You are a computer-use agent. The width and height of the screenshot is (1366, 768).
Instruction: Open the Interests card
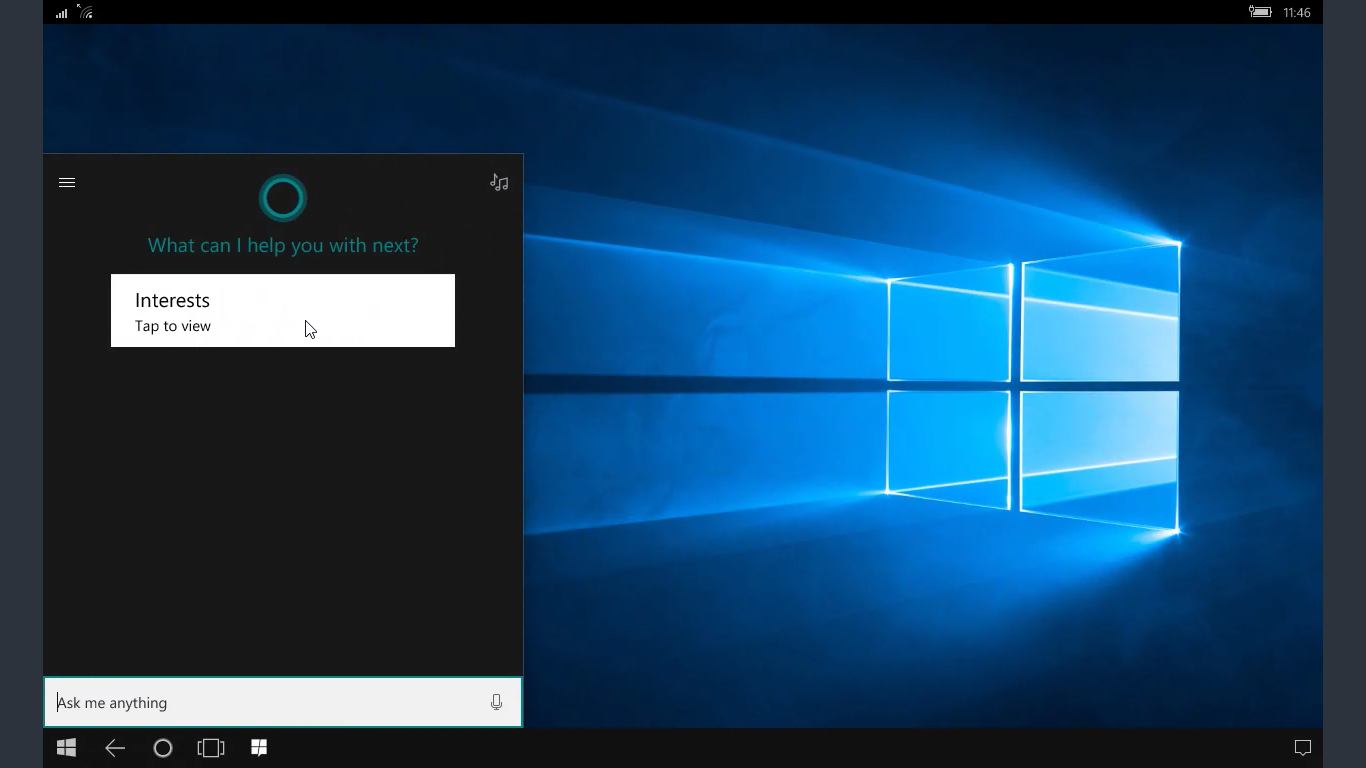[x=283, y=310]
